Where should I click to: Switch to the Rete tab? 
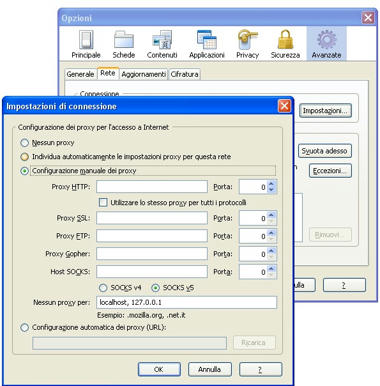pyautogui.click(x=108, y=73)
